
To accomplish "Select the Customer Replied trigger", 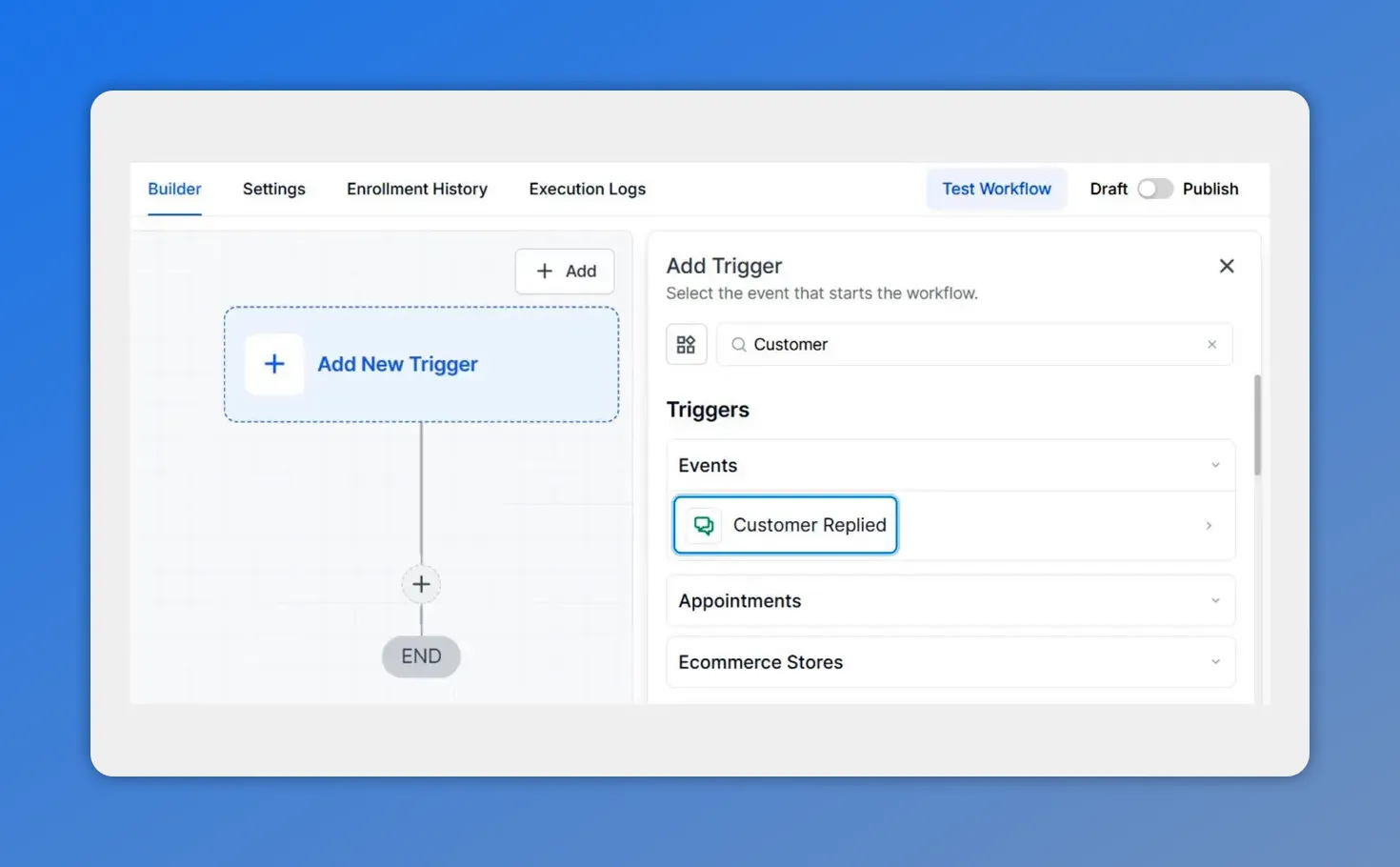I will point(810,525).
